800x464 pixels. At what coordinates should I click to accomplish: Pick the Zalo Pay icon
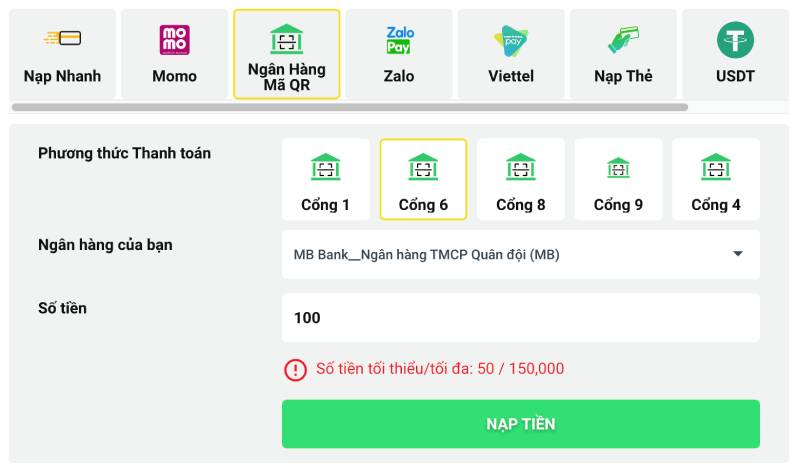click(399, 39)
